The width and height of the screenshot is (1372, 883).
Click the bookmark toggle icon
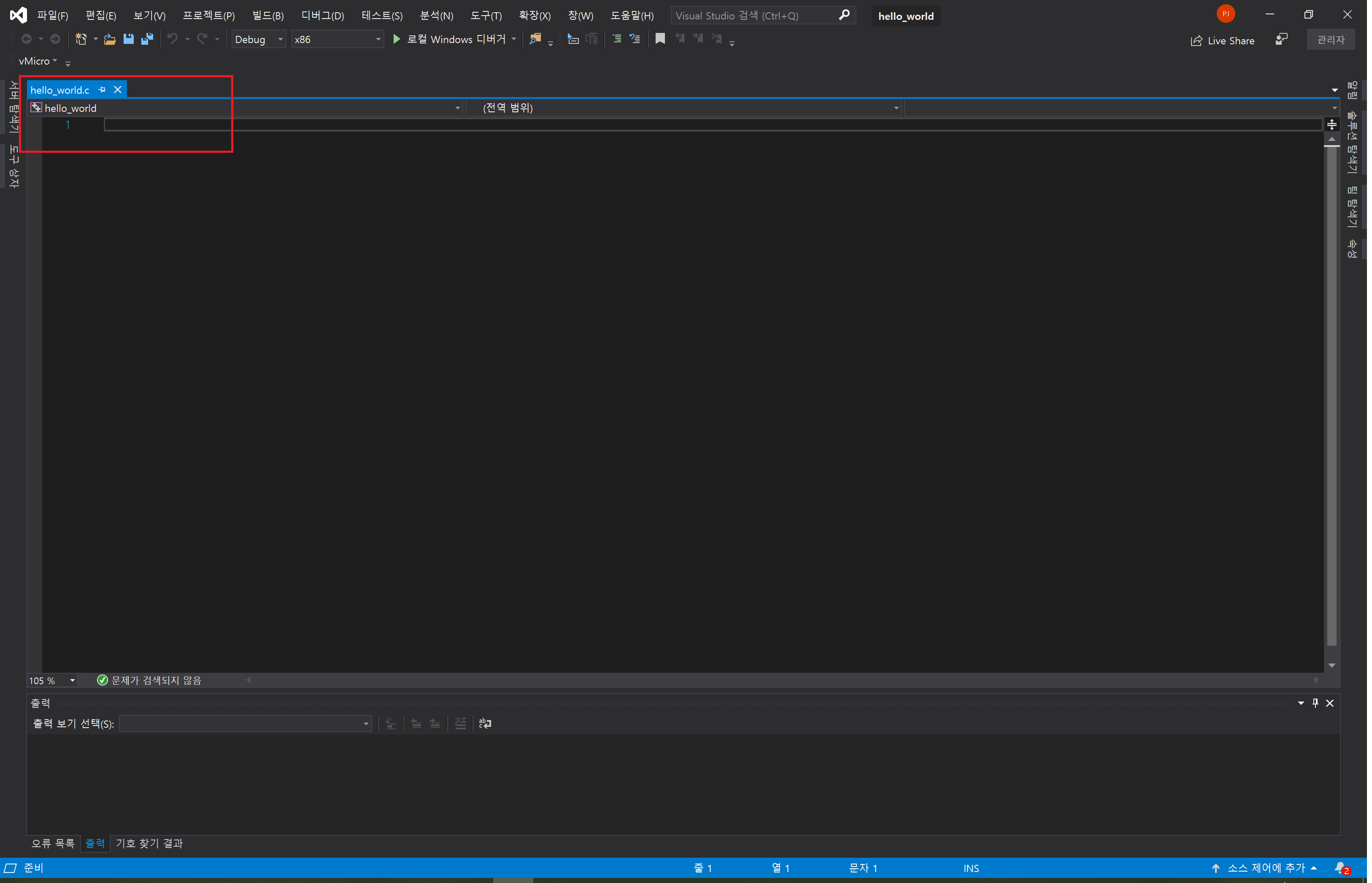pos(660,39)
